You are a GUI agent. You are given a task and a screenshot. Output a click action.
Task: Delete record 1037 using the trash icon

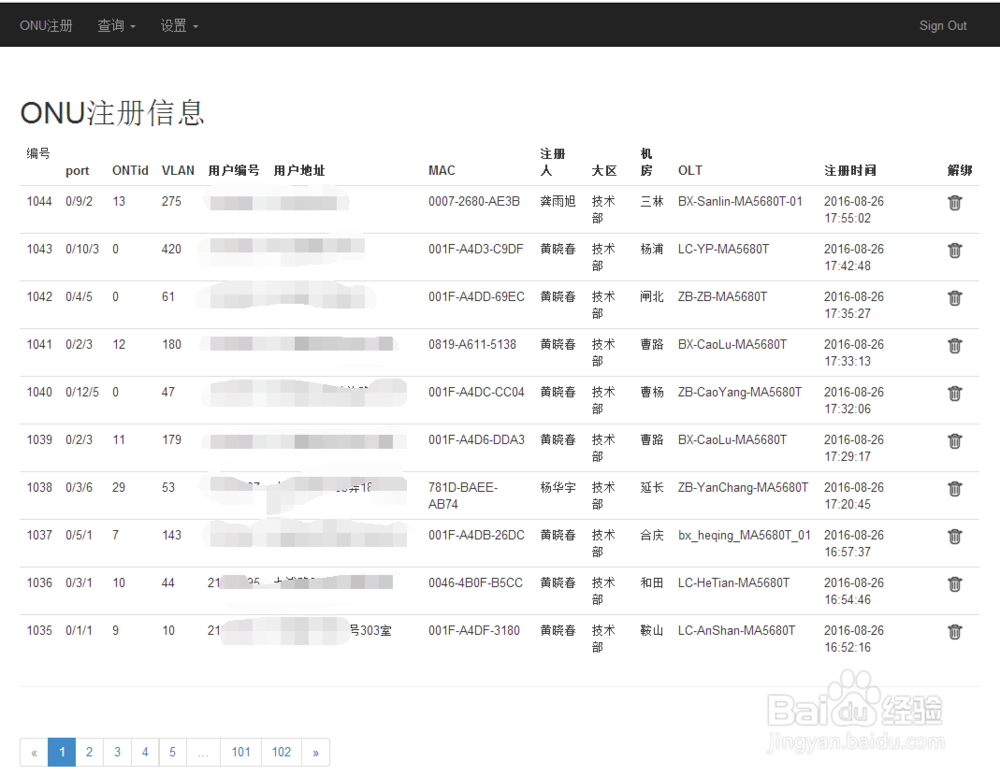point(955,537)
